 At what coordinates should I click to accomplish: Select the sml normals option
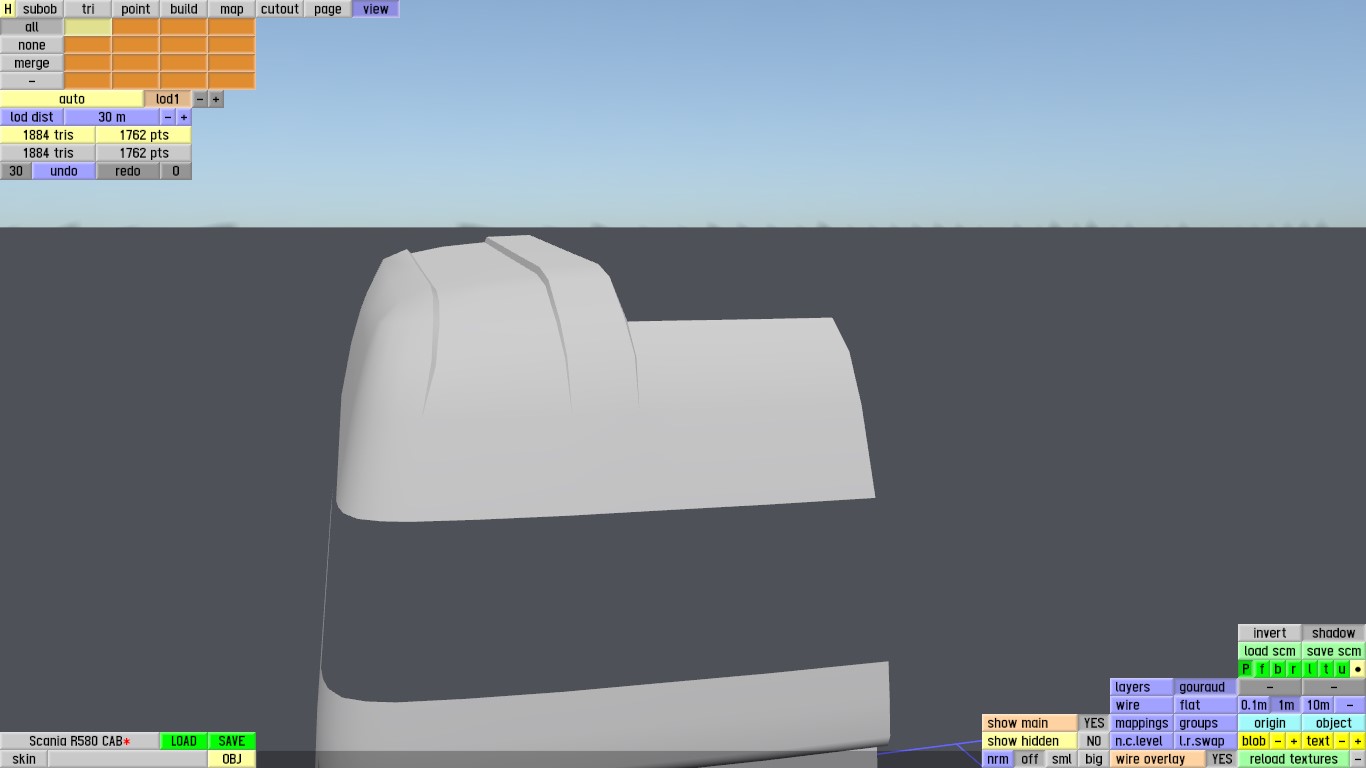(1062, 759)
